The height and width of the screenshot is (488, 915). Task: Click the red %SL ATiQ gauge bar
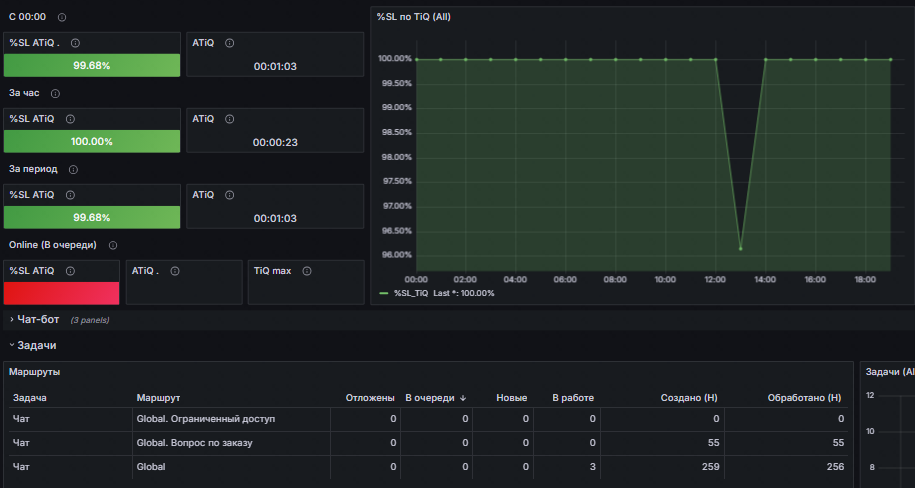(61, 293)
